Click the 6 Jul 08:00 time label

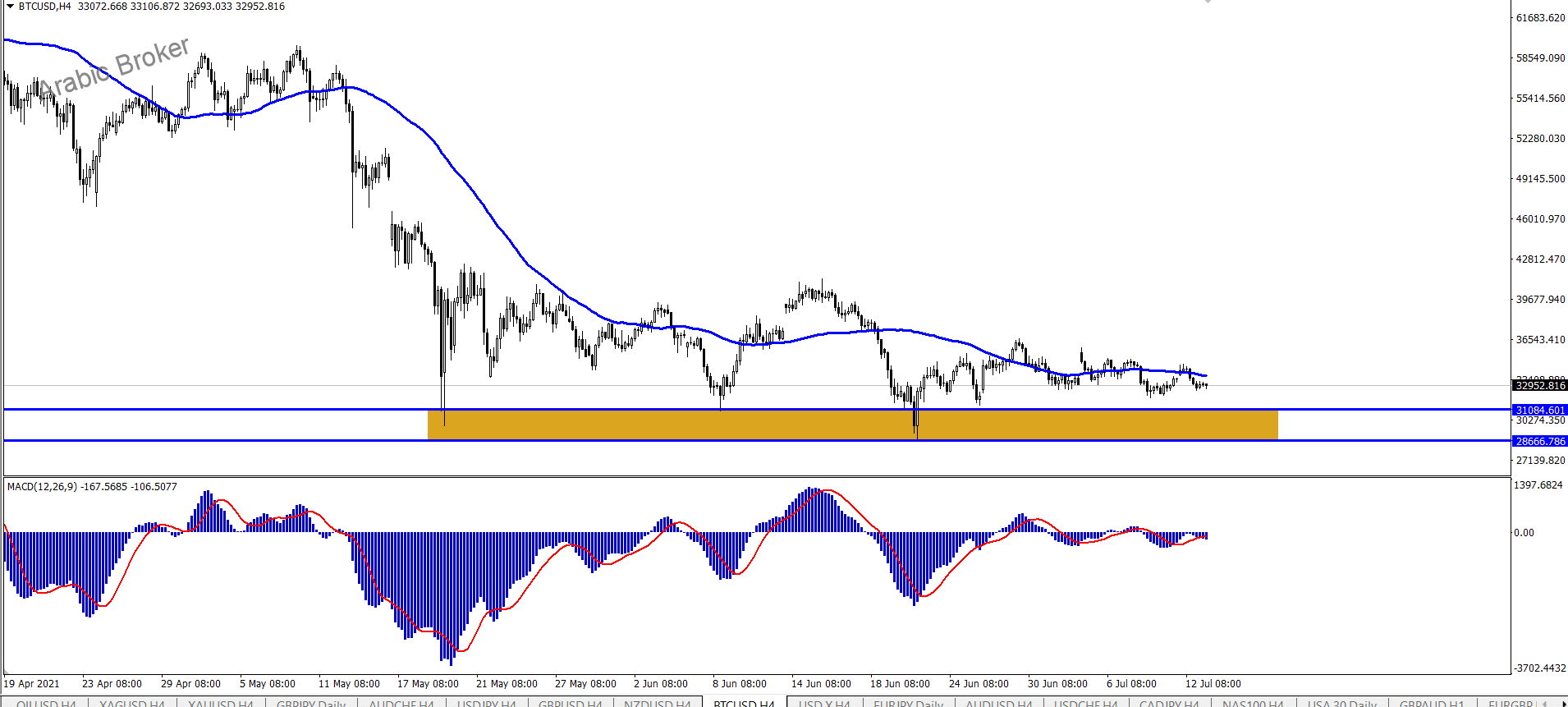1131,683
